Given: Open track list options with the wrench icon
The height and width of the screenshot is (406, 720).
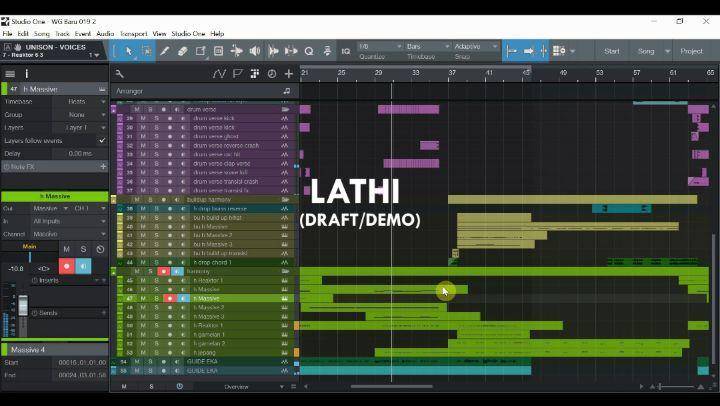Looking at the screenshot, I should click(119, 73).
